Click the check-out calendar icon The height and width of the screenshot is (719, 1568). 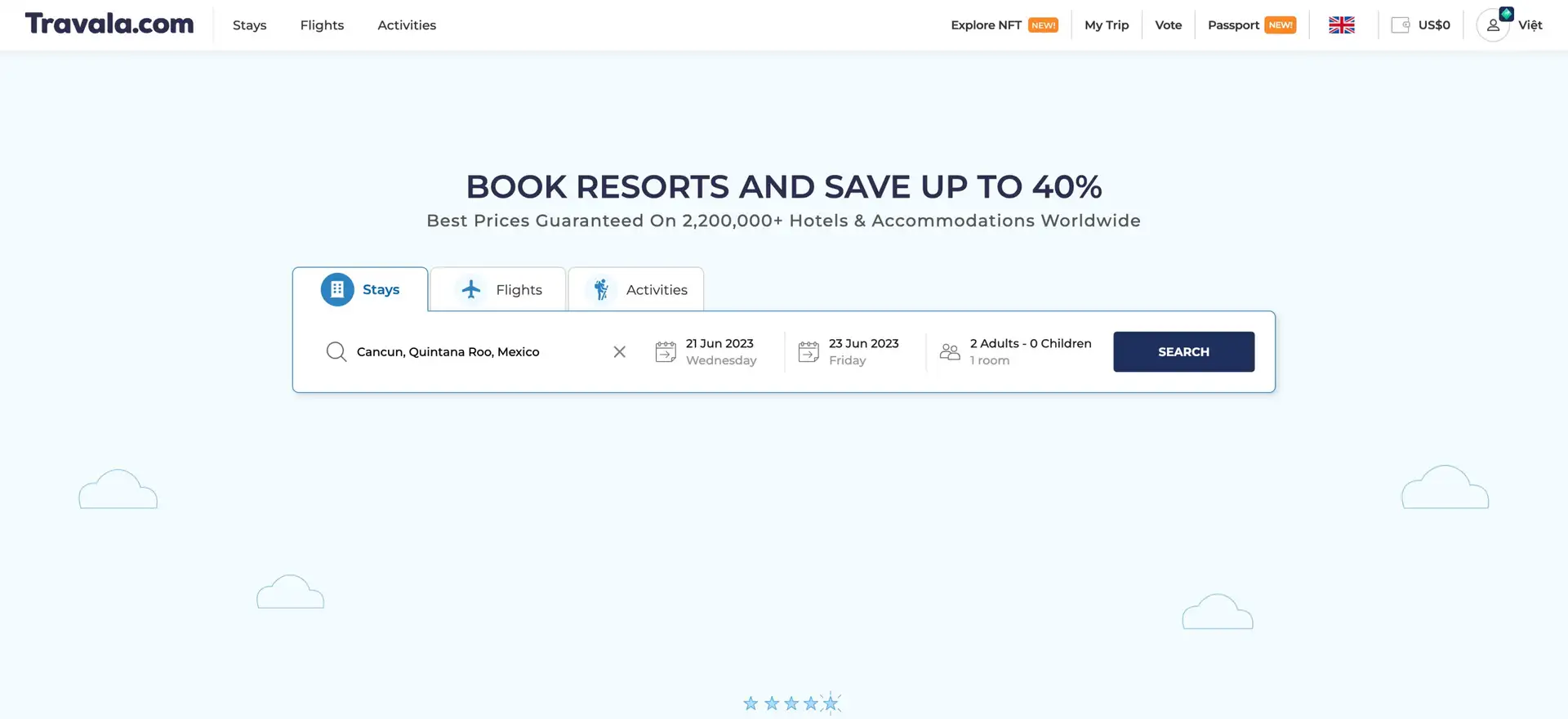[x=808, y=352]
